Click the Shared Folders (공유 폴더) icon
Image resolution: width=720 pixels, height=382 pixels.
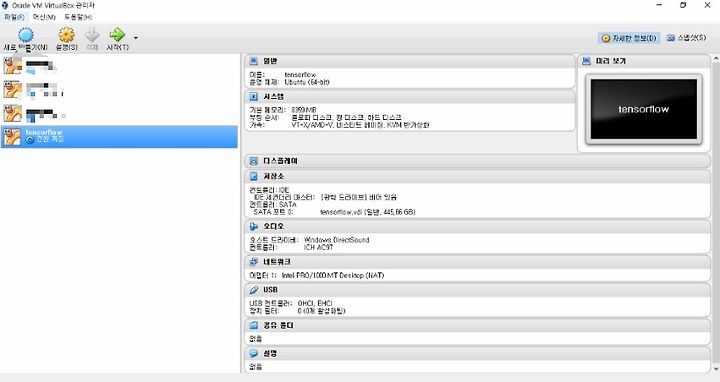(x=253, y=325)
